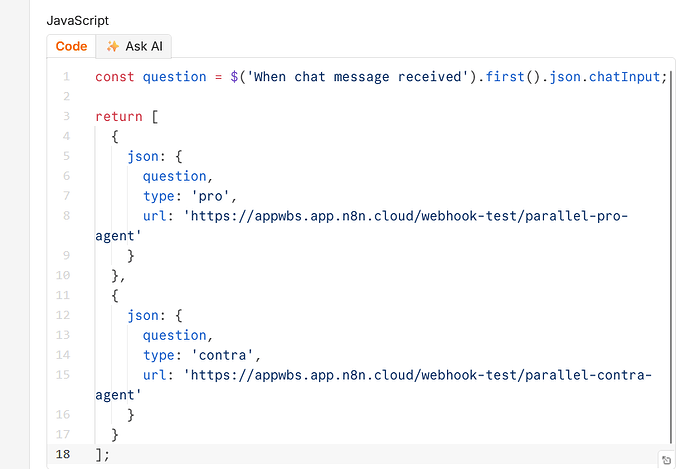Click the 'const' keyword on line 1
Viewport: 690px width, 469px height.
(114, 77)
